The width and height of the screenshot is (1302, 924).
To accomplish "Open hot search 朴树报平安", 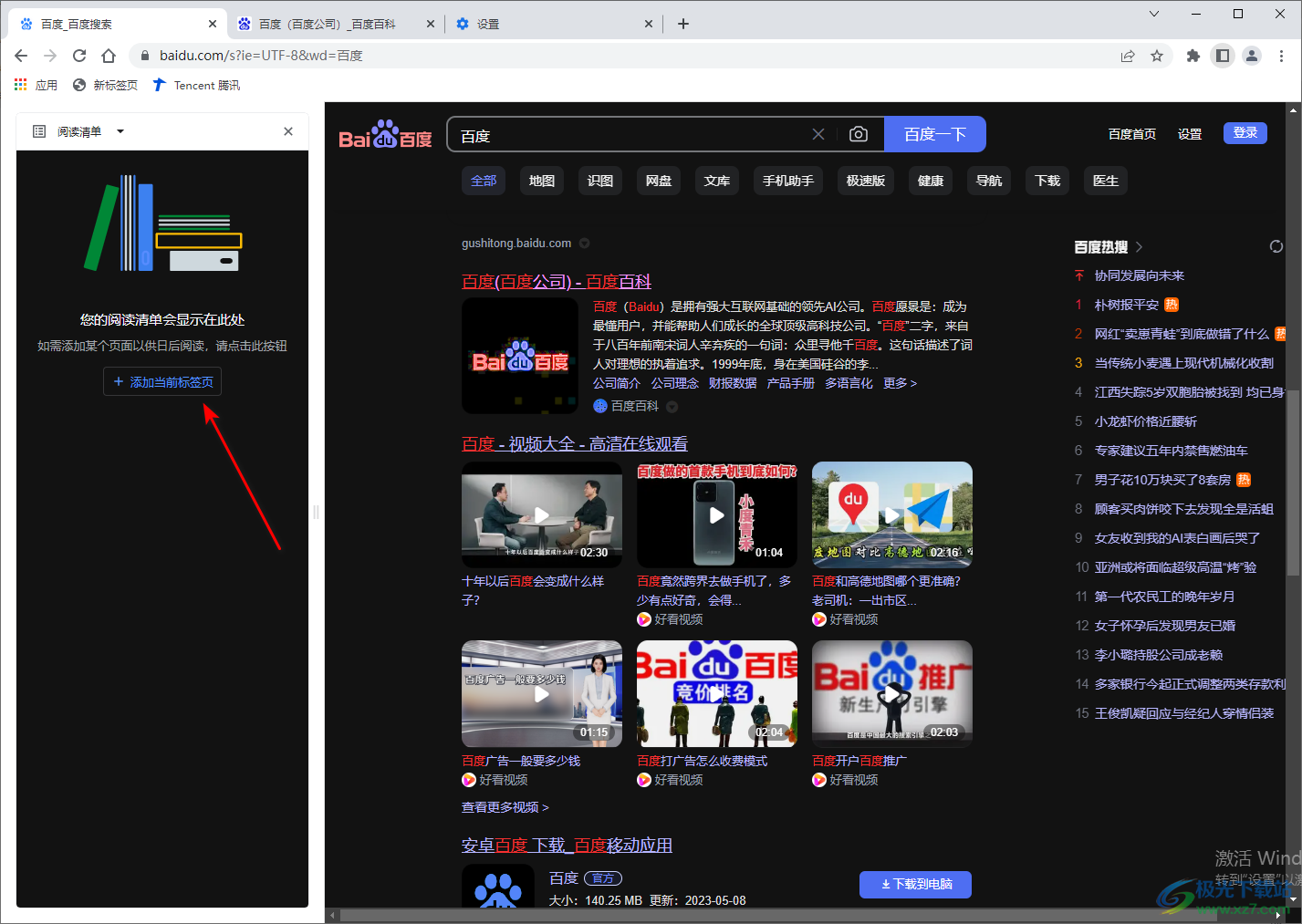I will [x=1127, y=305].
